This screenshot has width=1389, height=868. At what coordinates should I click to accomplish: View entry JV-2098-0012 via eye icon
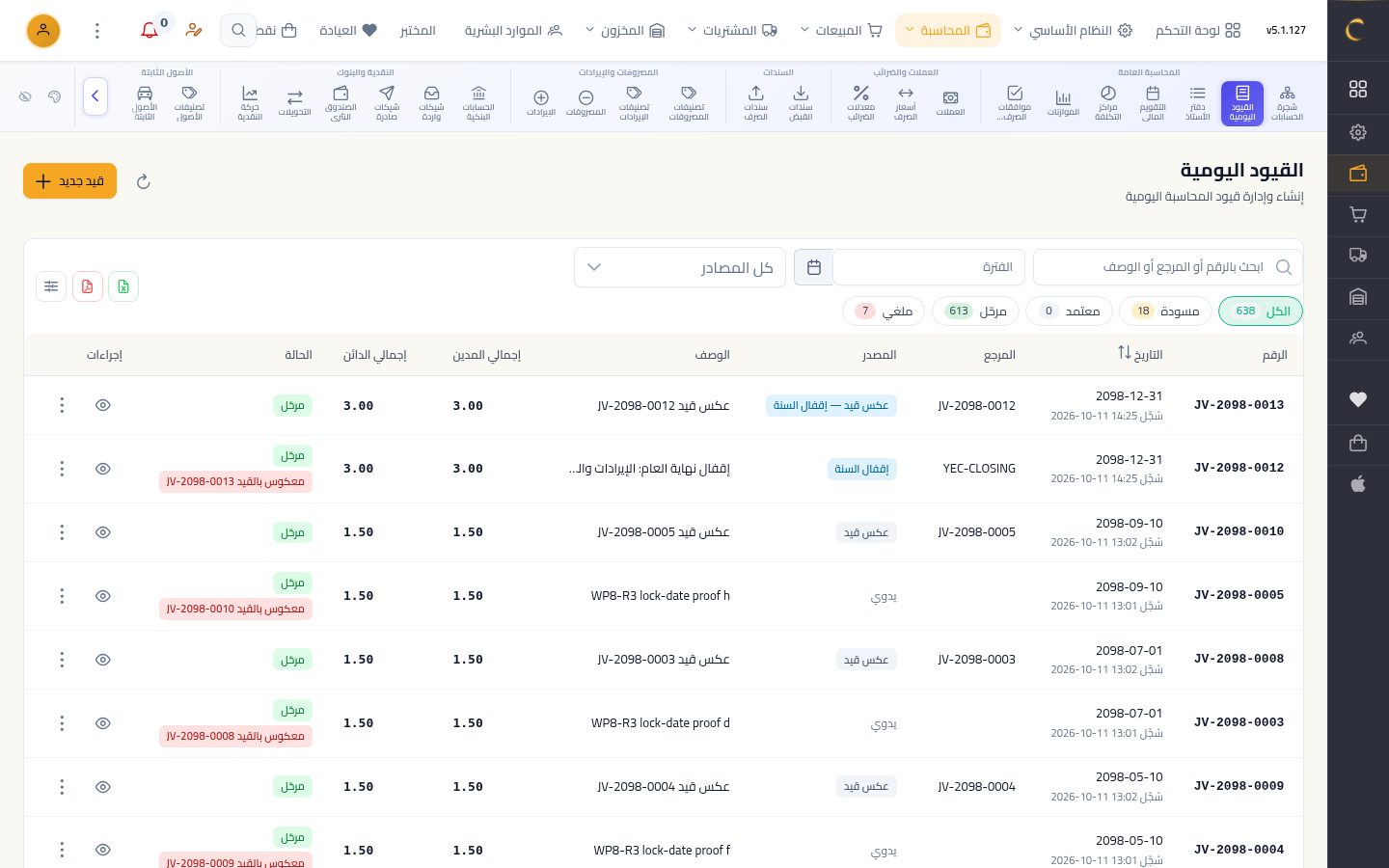tap(103, 469)
